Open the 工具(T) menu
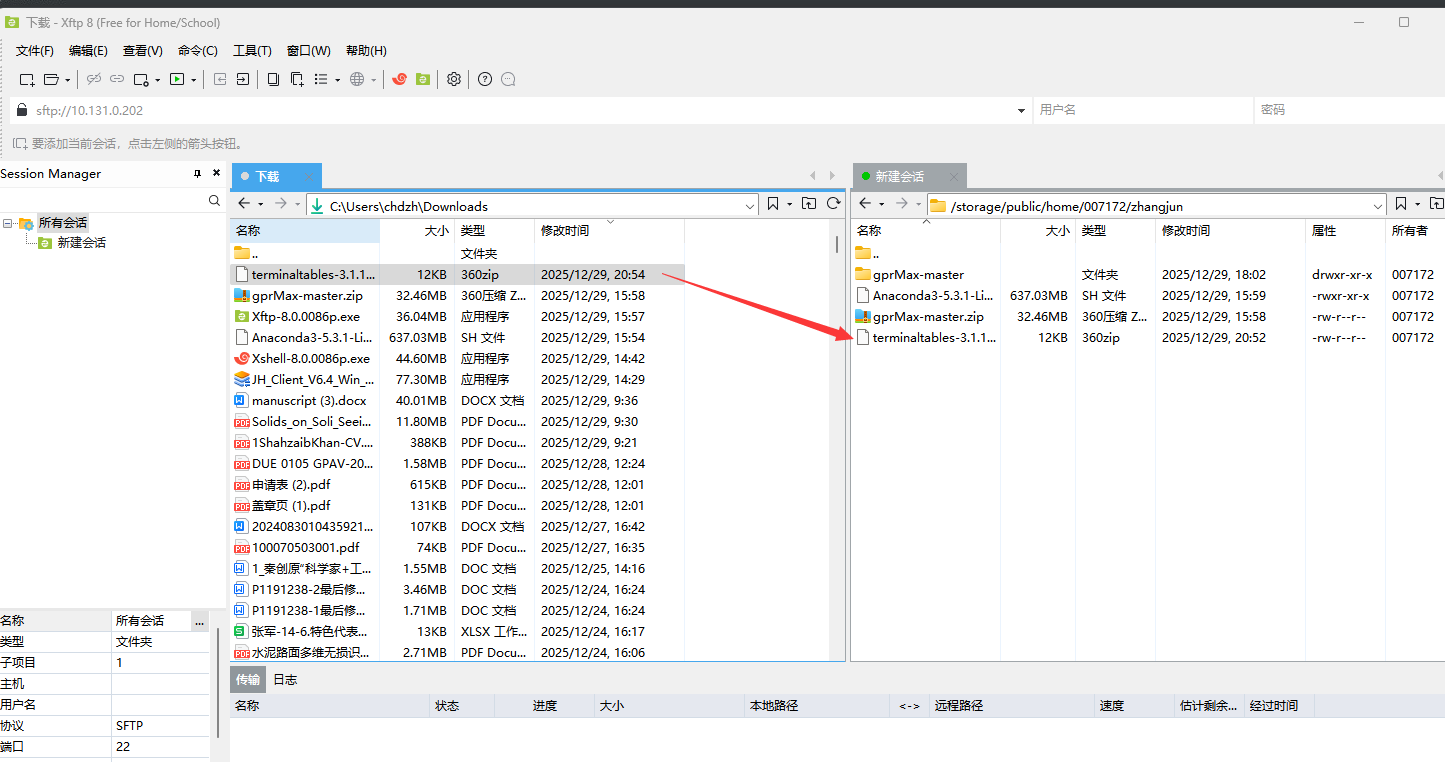The height and width of the screenshot is (762, 1445). click(x=252, y=51)
